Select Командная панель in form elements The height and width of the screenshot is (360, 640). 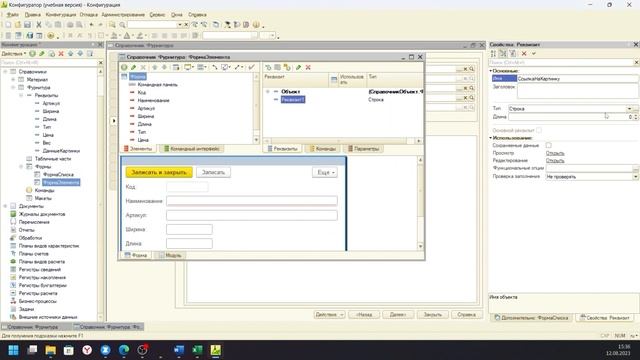pos(157,85)
